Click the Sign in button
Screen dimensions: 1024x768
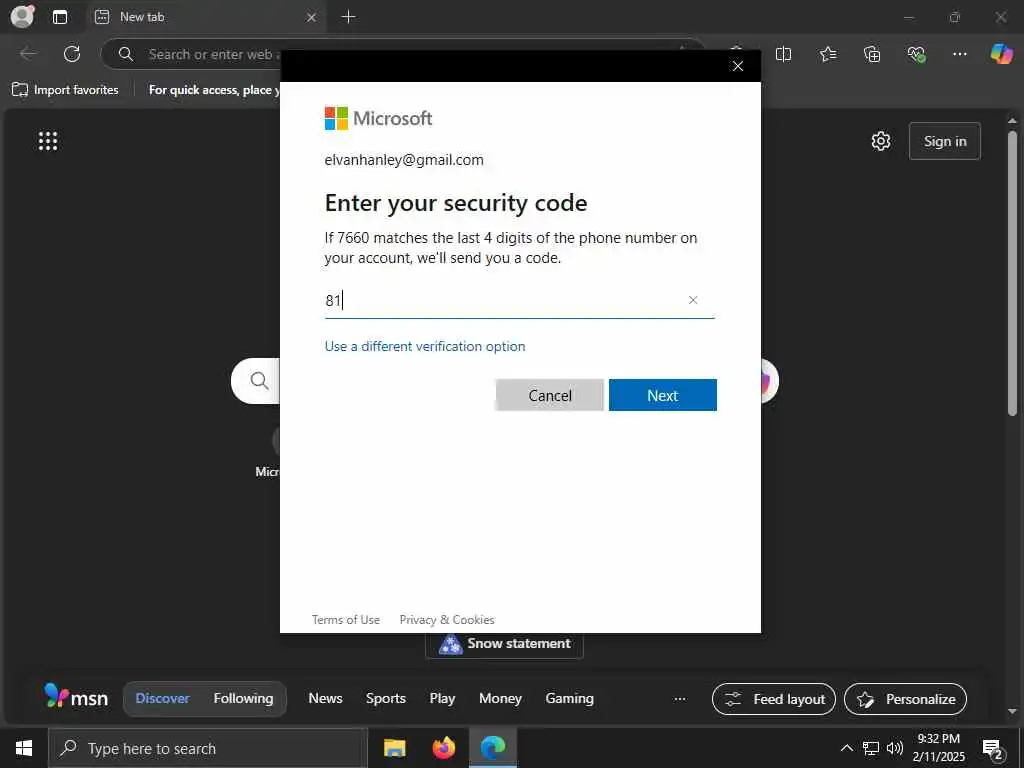point(944,141)
